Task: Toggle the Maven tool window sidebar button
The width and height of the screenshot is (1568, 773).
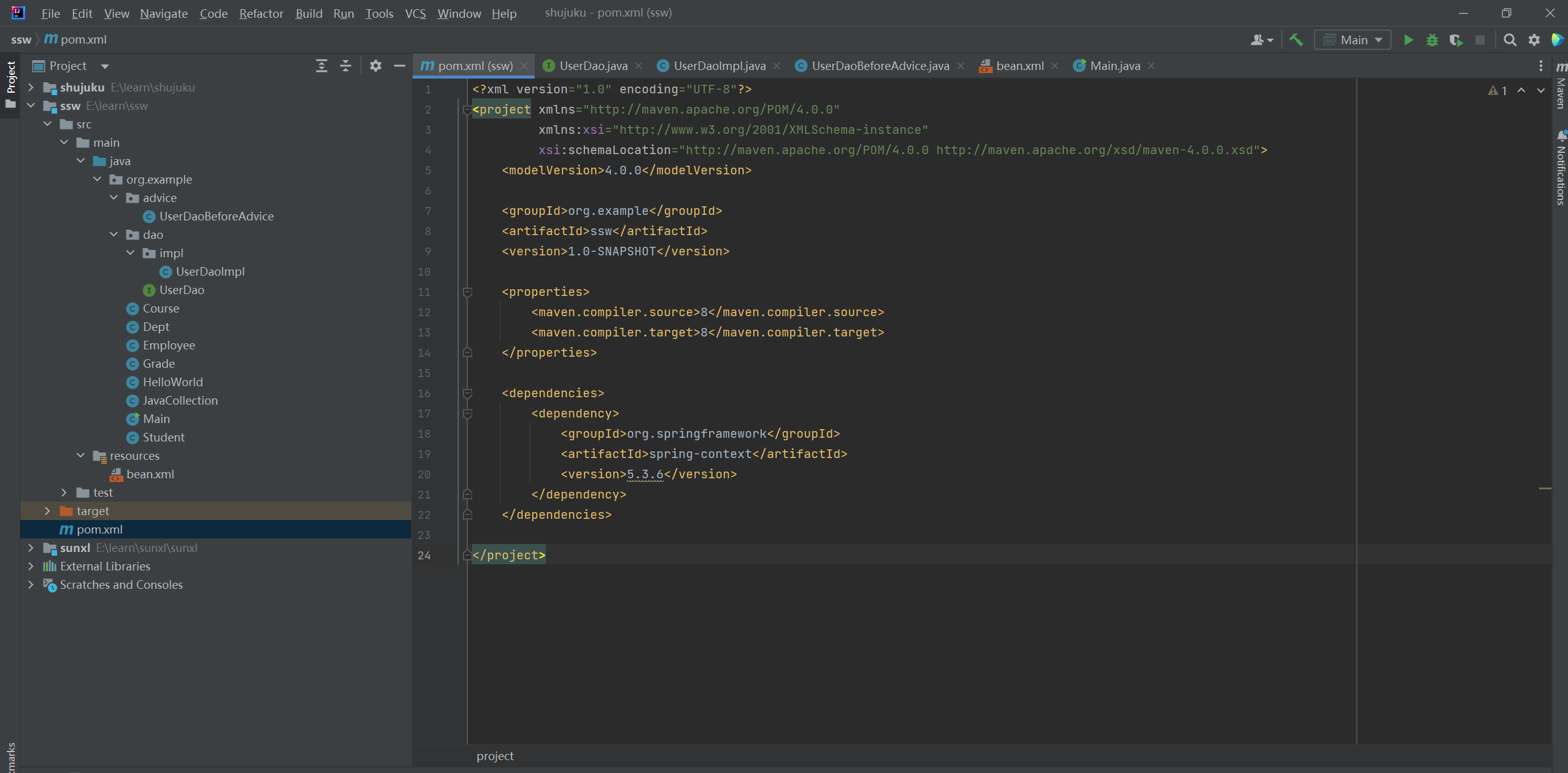Action: click(1561, 86)
